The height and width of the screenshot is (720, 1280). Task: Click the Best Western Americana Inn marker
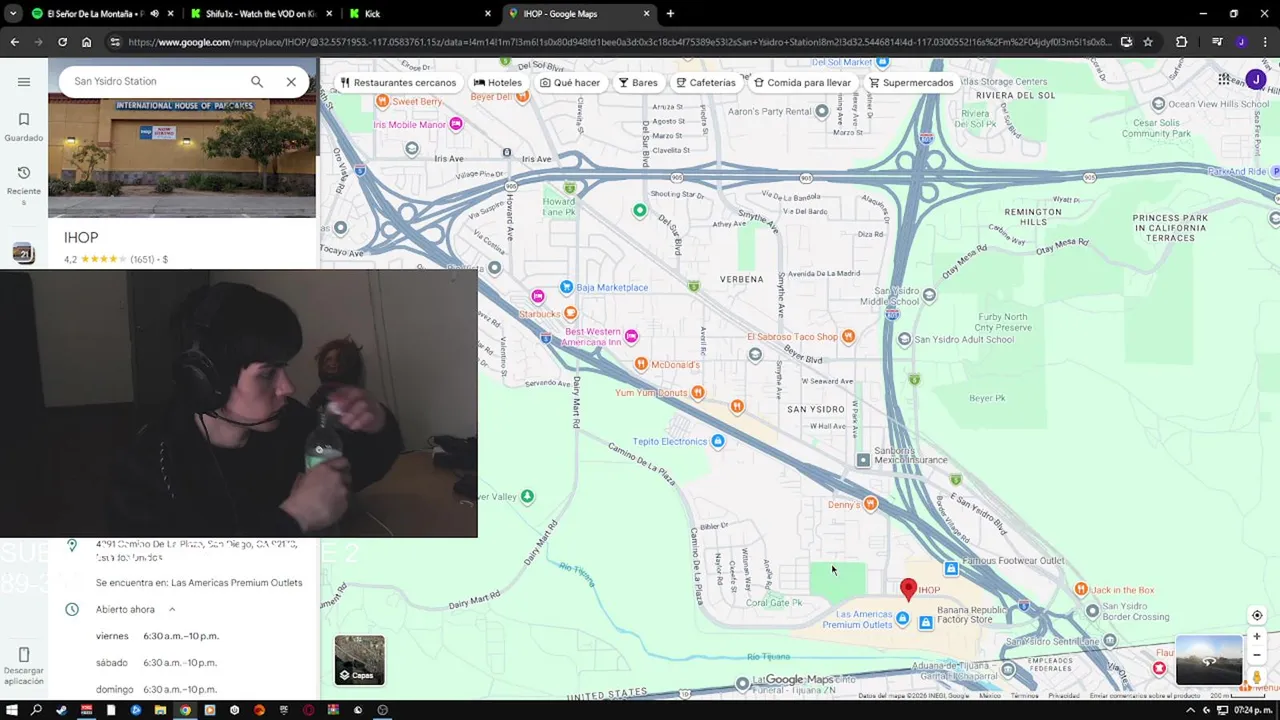(x=631, y=336)
